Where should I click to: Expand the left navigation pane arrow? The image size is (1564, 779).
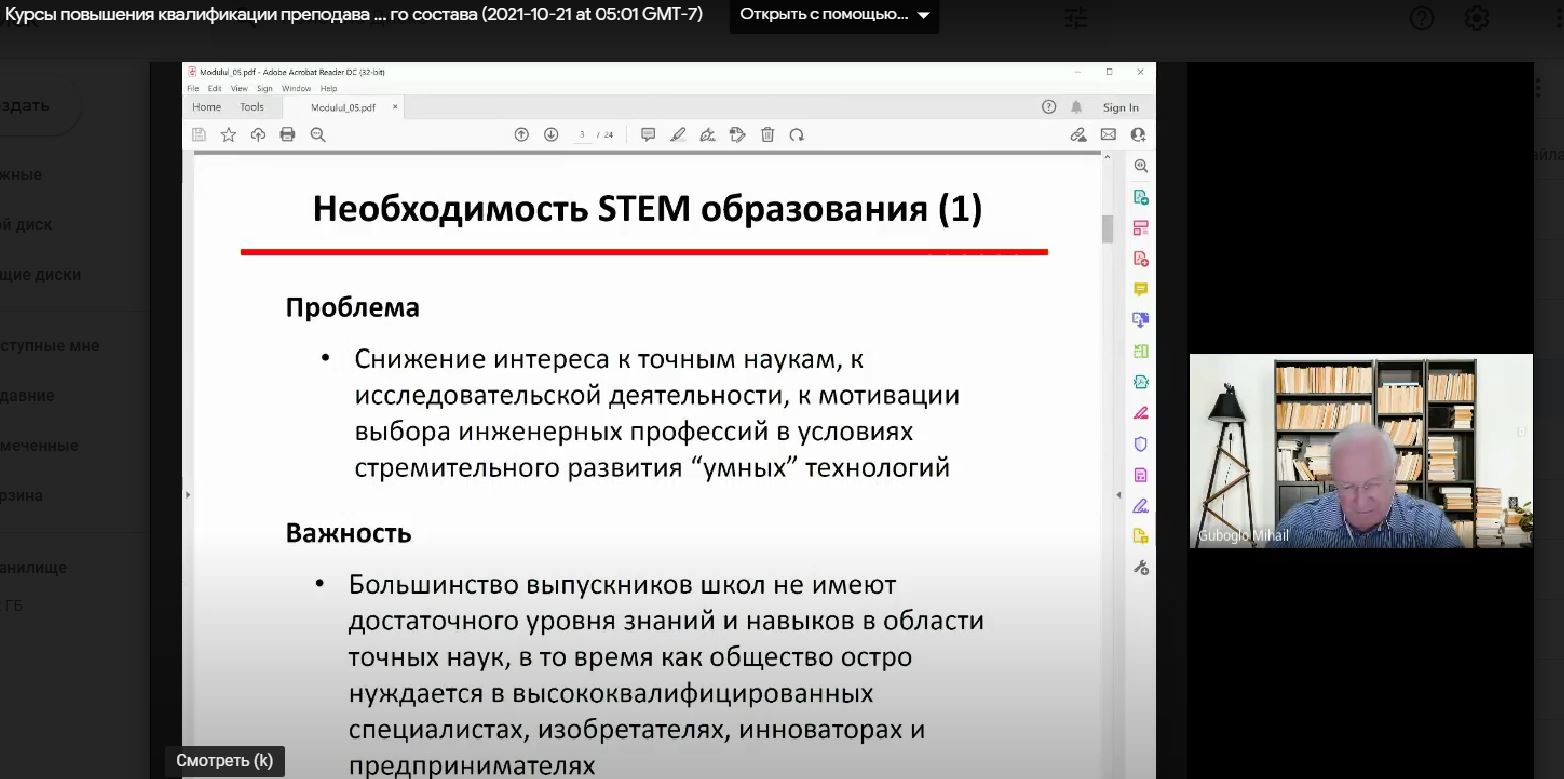188,495
